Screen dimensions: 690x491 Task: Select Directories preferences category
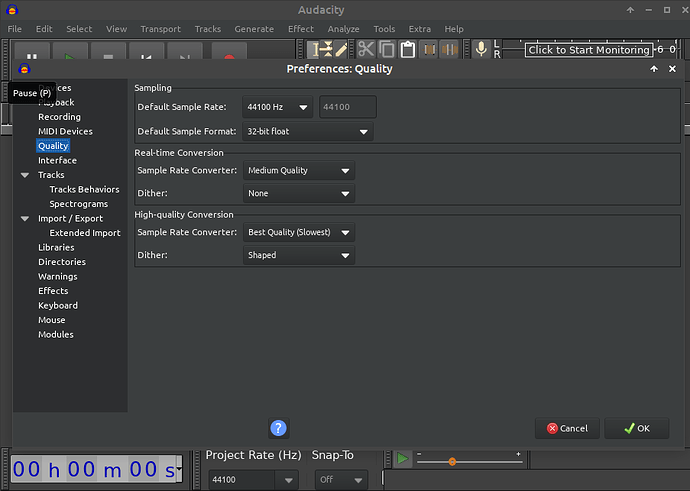(62, 262)
